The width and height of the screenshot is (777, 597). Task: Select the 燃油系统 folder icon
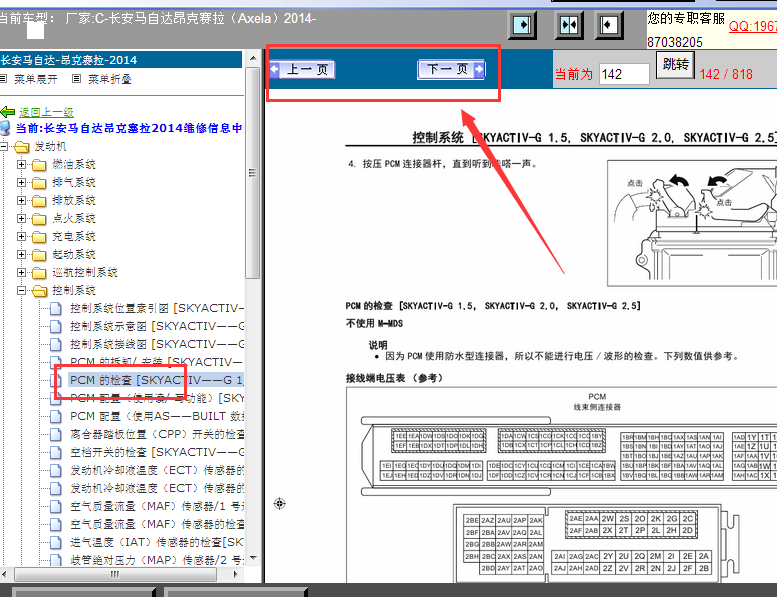pyautogui.click(x=39, y=164)
